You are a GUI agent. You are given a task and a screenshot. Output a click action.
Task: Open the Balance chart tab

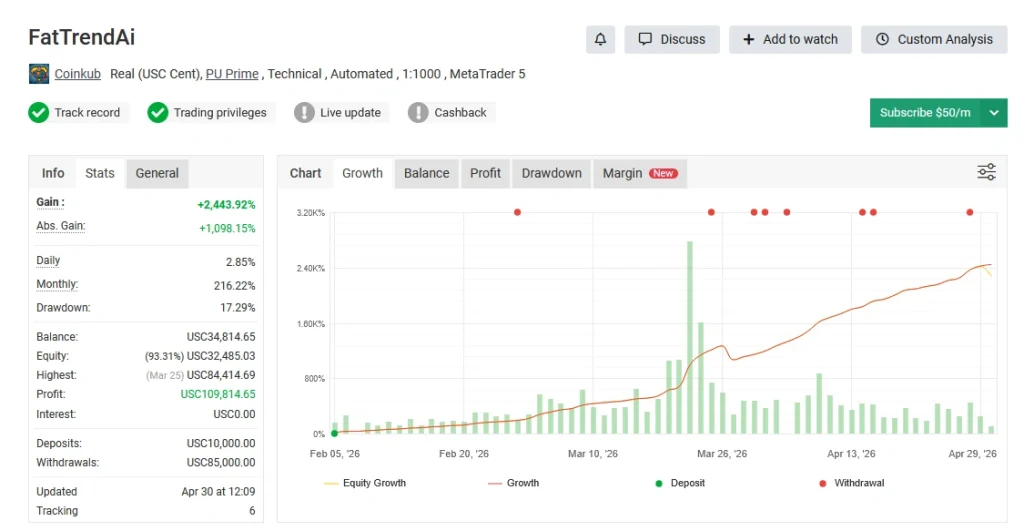426,173
